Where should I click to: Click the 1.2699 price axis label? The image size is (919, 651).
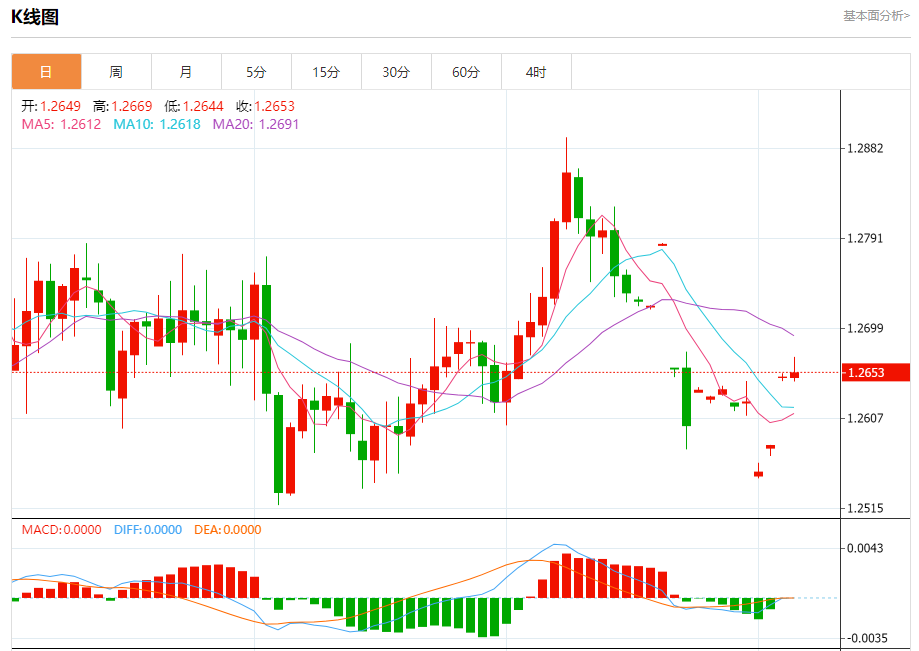[865, 328]
